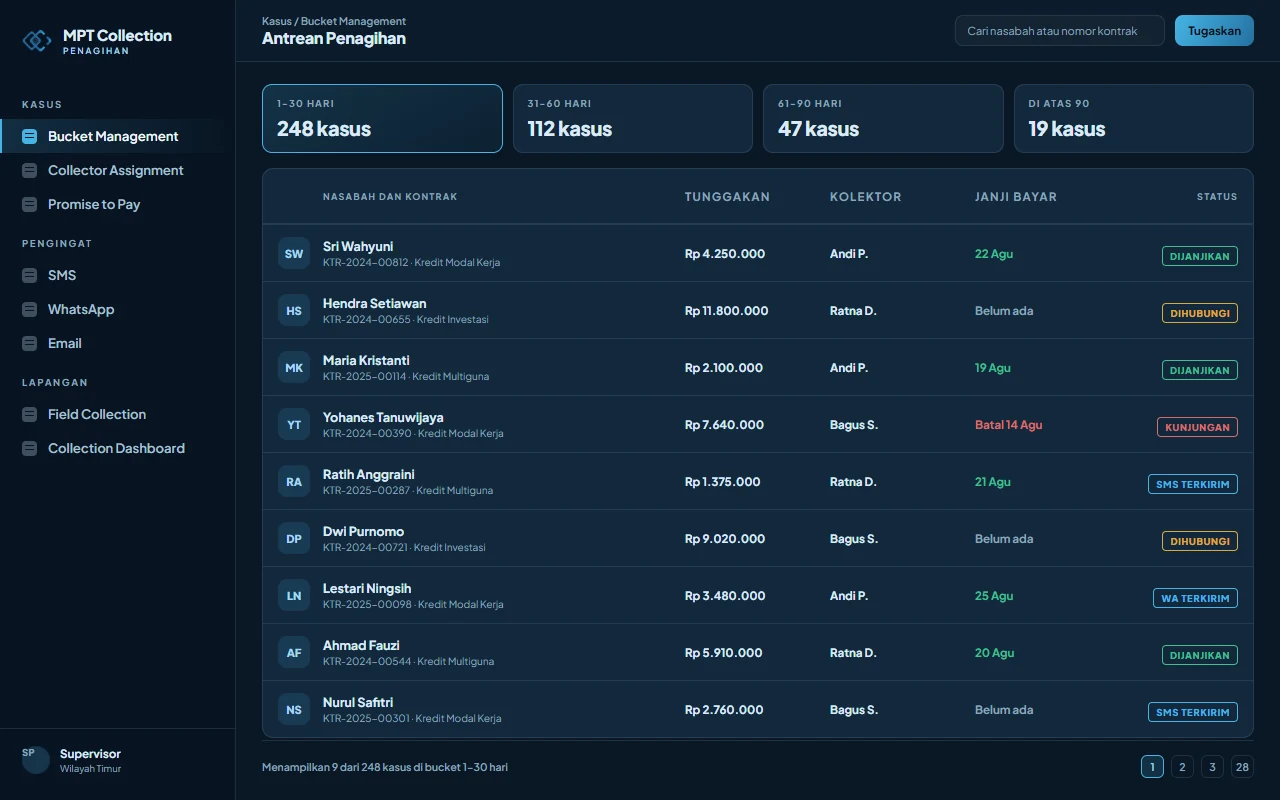Go to page 2 of the queue
The width and height of the screenshot is (1280, 800).
click(x=1182, y=767)
